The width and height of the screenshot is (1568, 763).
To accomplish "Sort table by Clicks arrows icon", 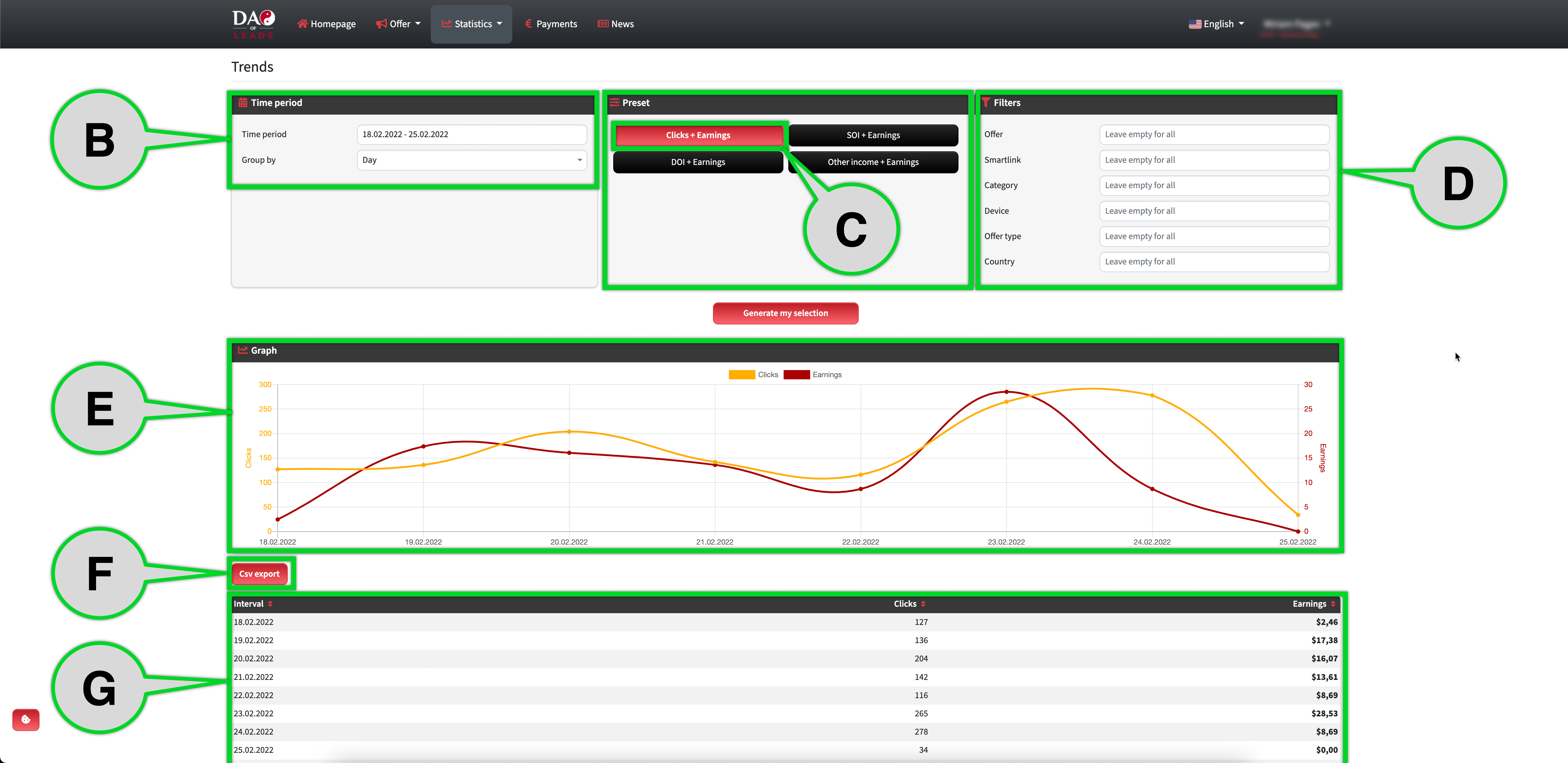I will (x=923, y=604).
